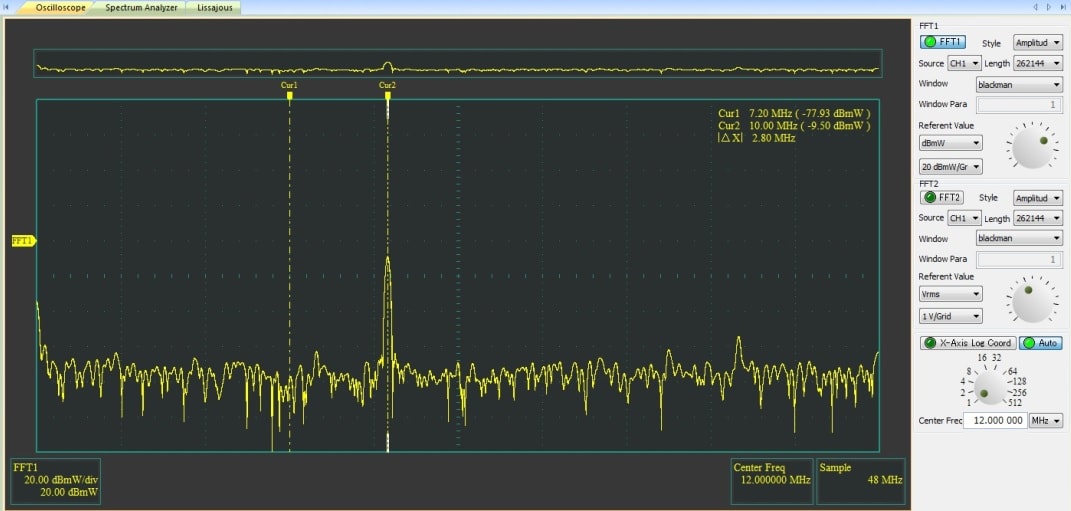This screenshot has height=511, width=1071.
Task: Open FFT1 Window blackman dropdown
Action: [x=1019, y=85]
